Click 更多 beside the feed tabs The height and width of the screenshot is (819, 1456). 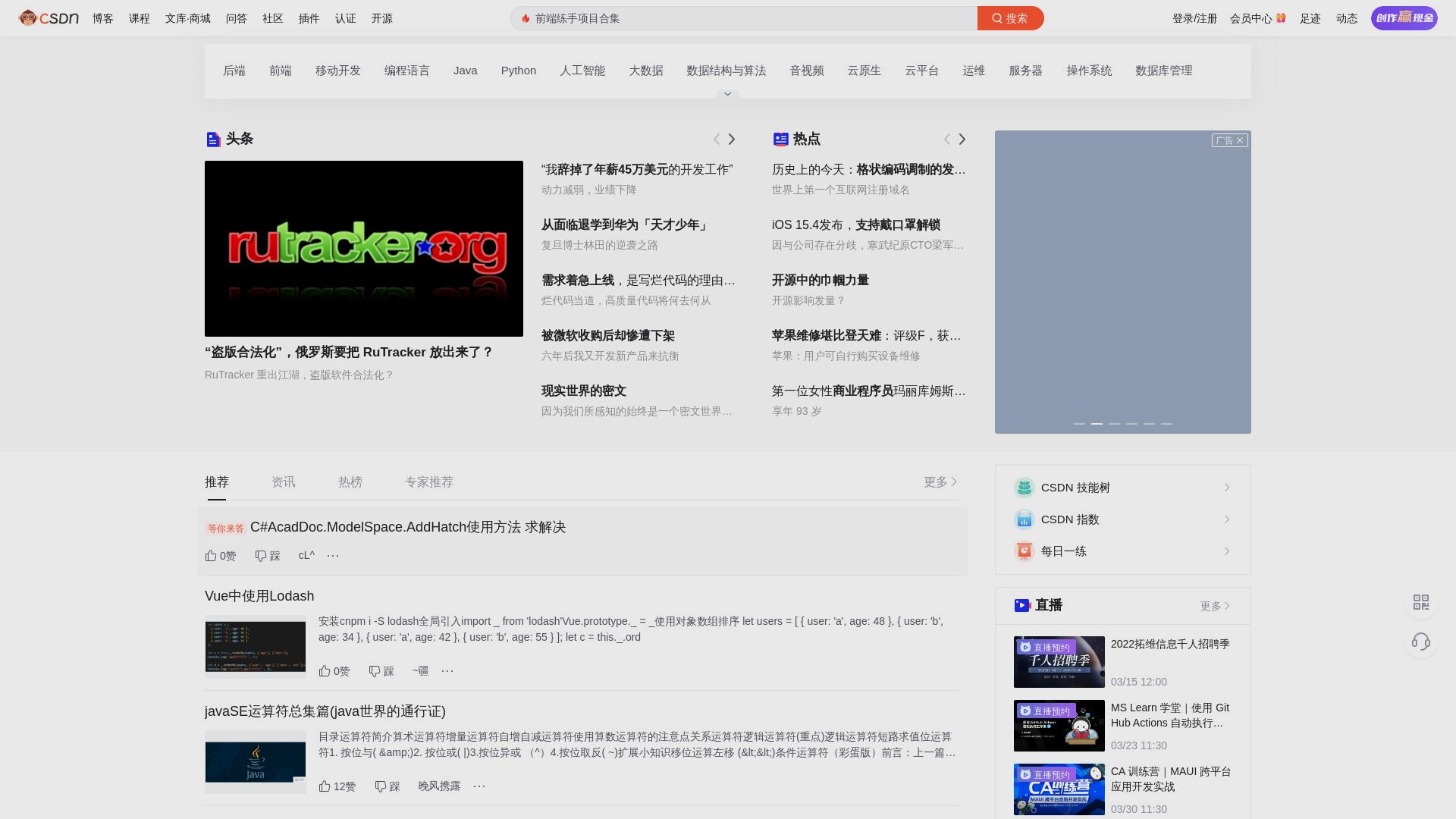(940, 482)
